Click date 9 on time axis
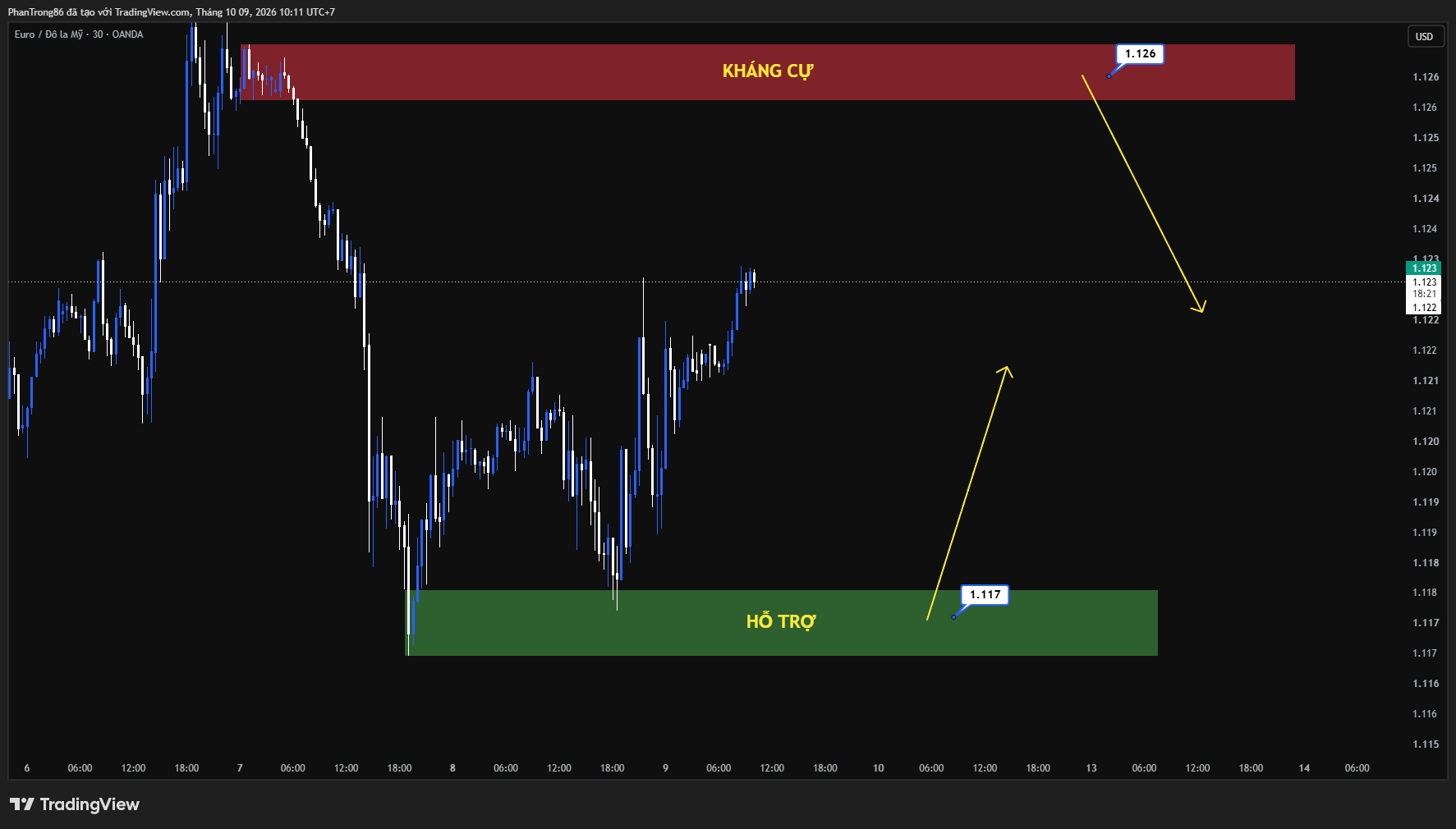The height and width of the screenshot is (829, 1456). pos(665,768)
